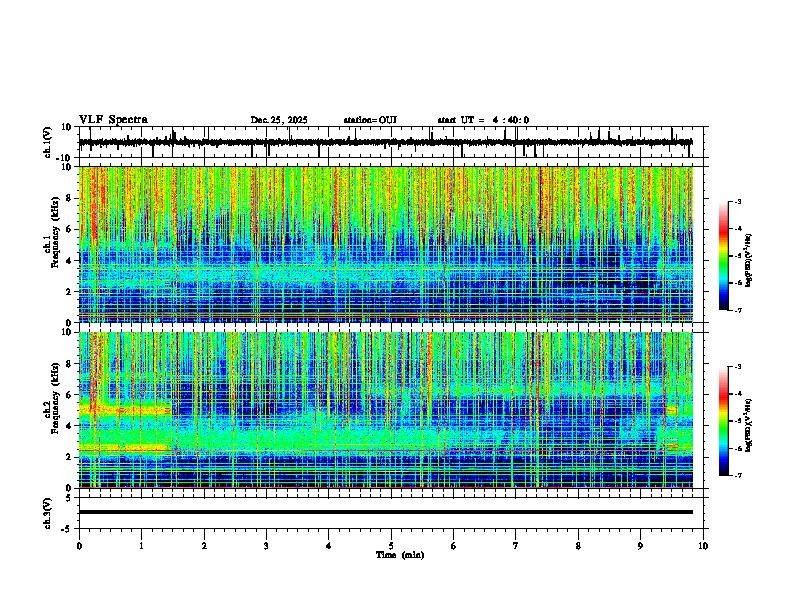Click the "VLF Spectra" plot title
792x612 pixels.
[113, 120]
